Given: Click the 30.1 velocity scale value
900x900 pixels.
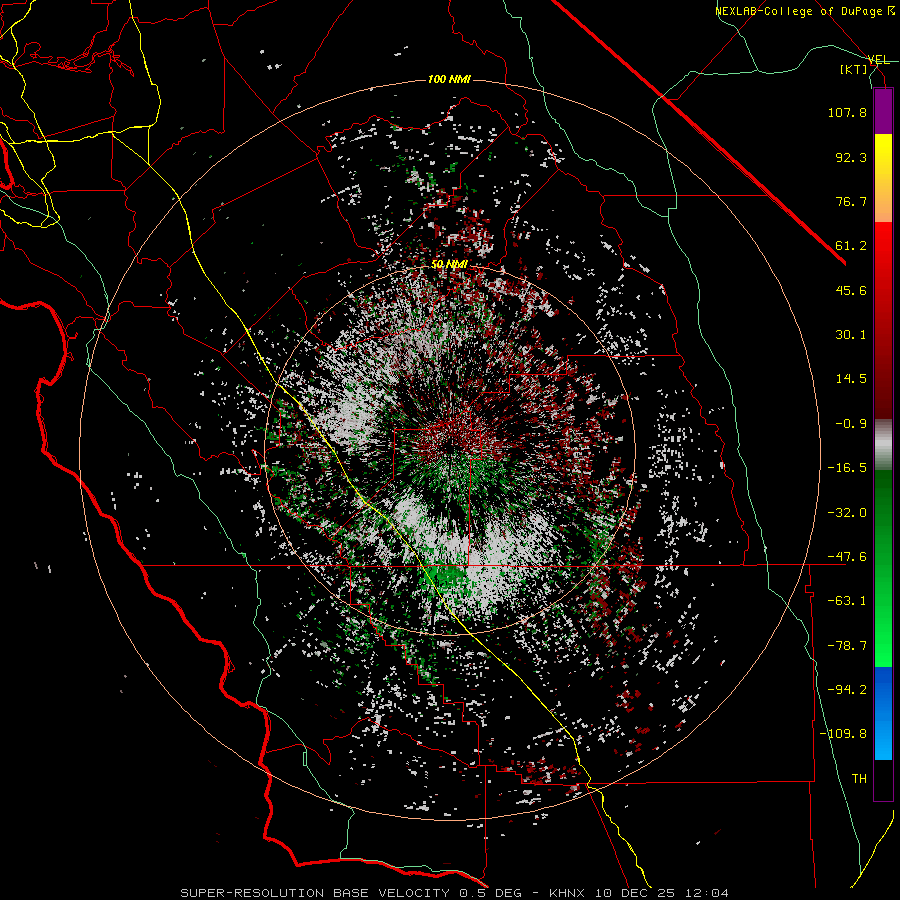Looking at the screenshot, I should [851, 335].
